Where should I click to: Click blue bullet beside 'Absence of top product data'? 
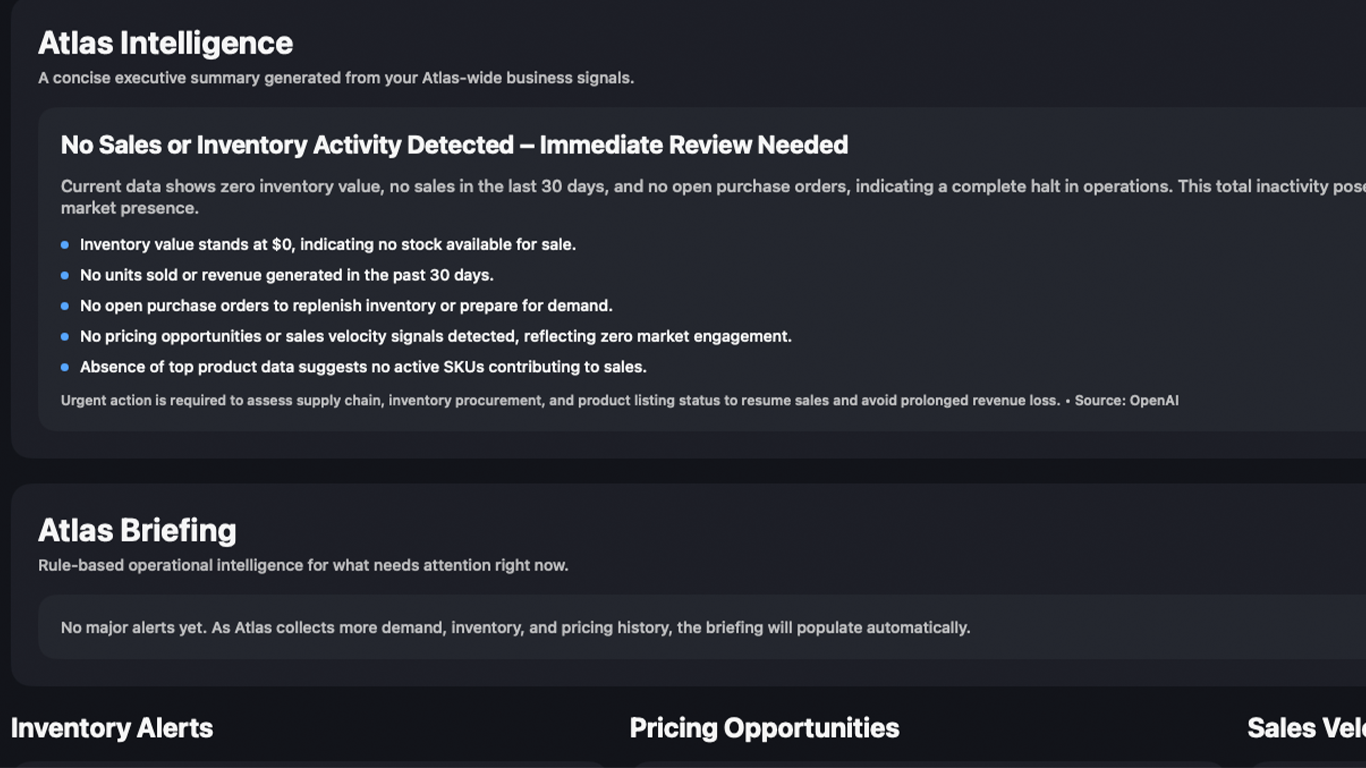point(65,367)
